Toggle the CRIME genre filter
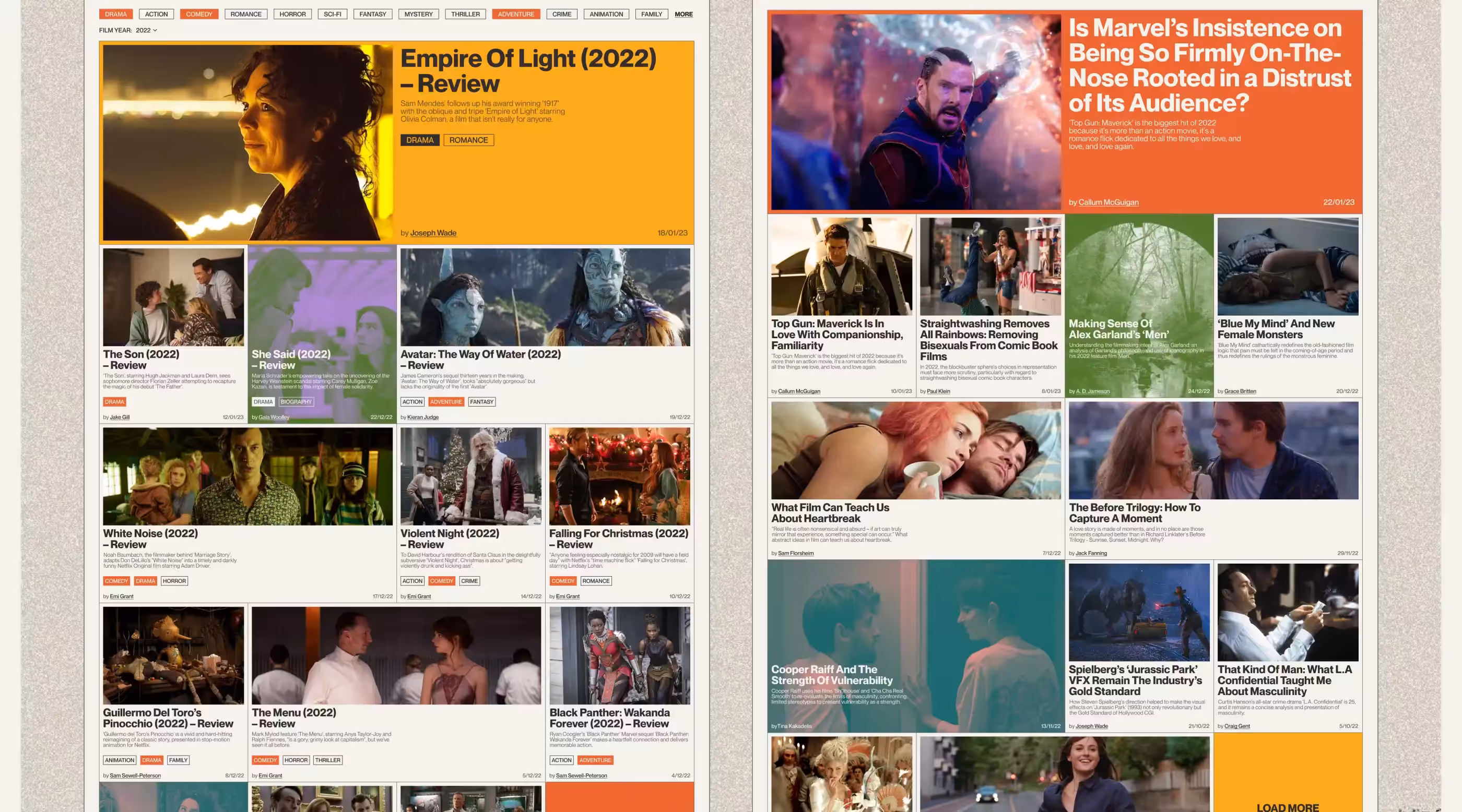 [562, 14]
